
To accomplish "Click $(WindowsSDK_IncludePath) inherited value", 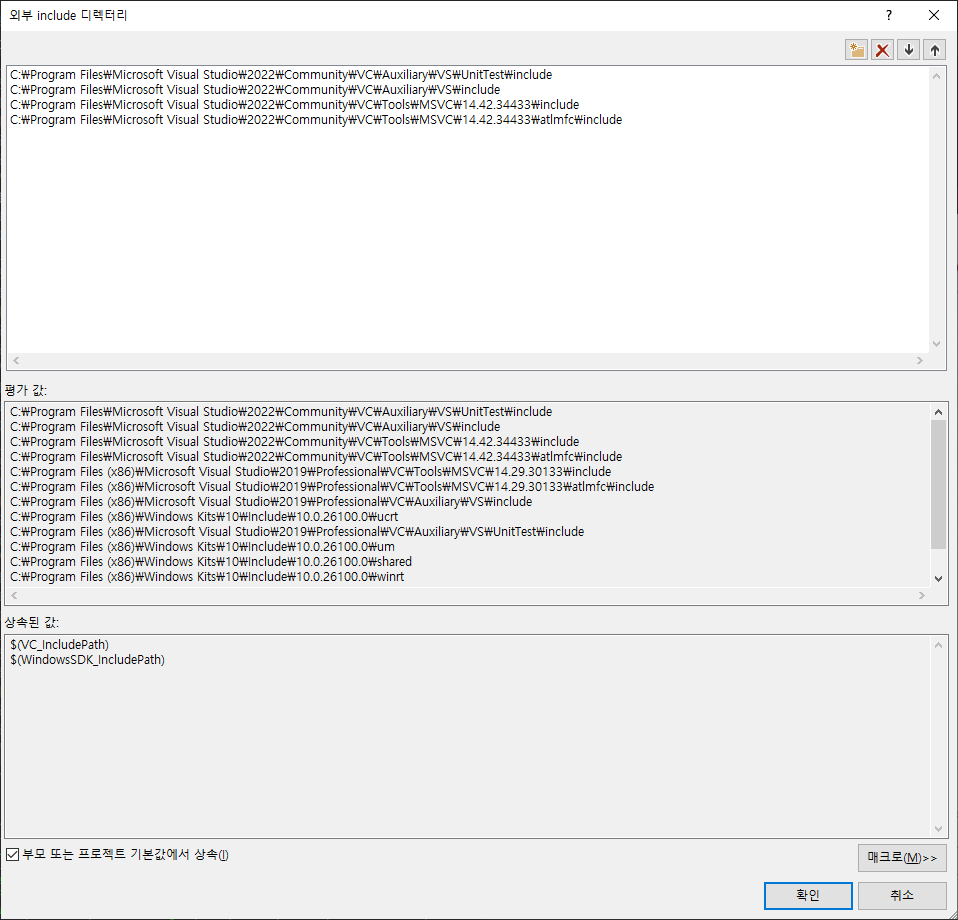I will coord(87,660).
